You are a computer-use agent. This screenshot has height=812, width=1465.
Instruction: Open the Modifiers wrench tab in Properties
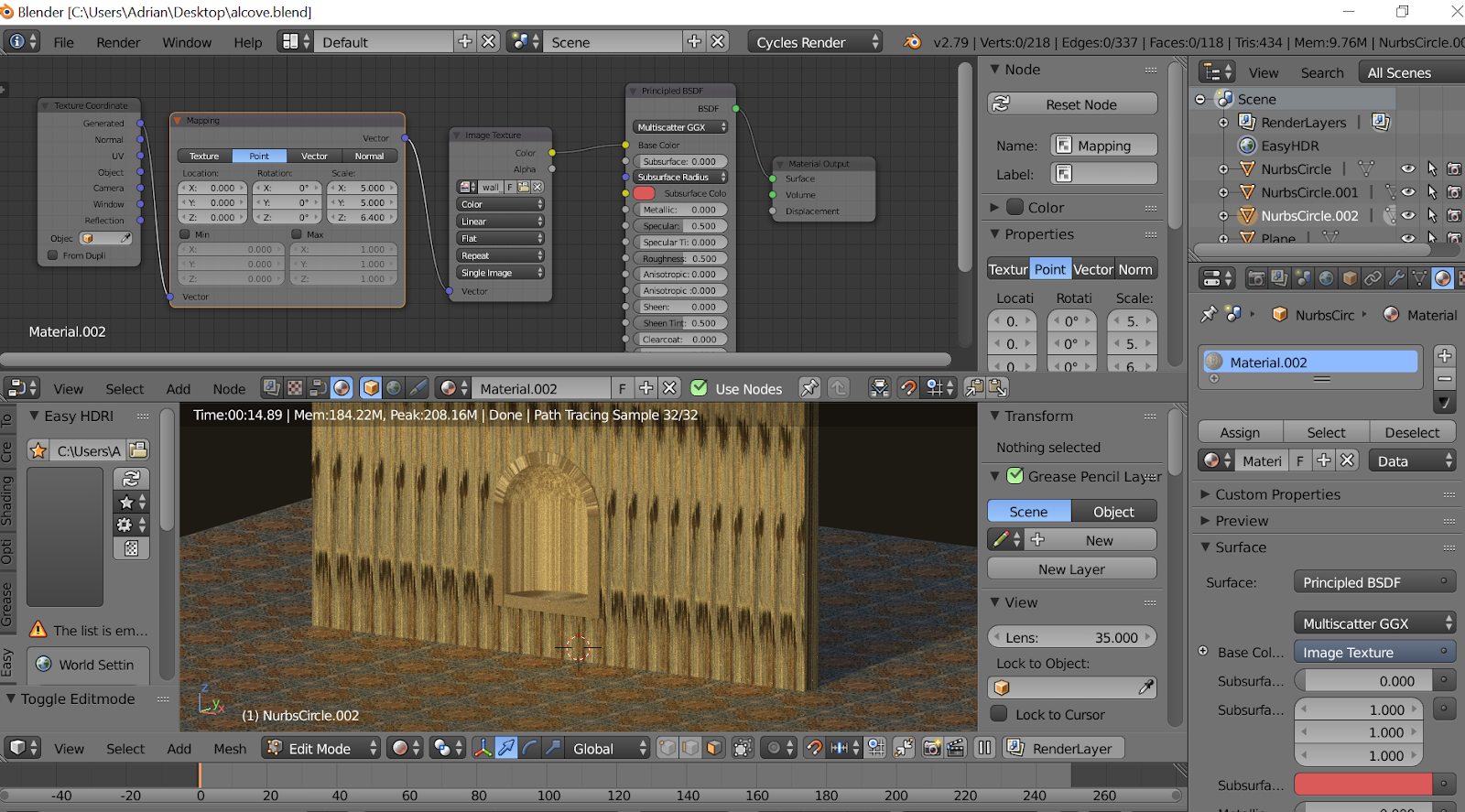tap(1396, 278)
